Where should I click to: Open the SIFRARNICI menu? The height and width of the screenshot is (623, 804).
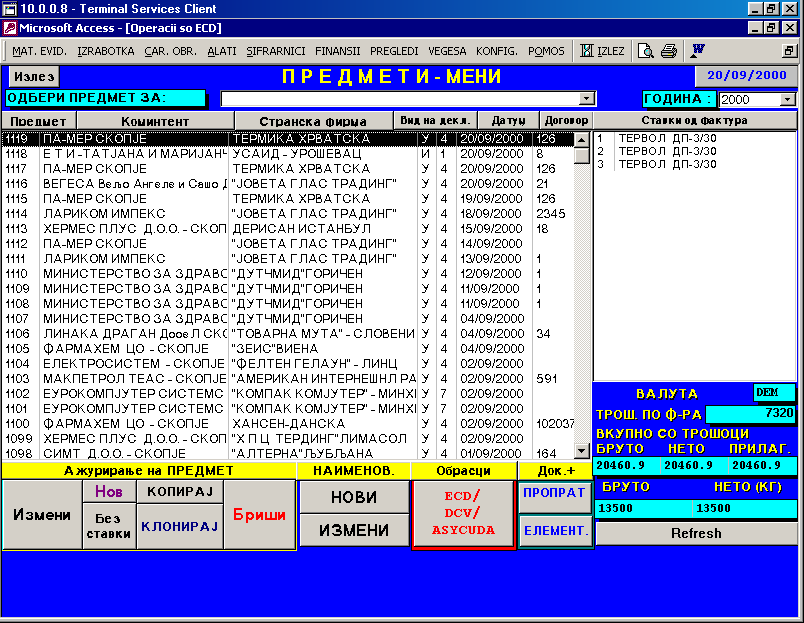tap(275, 51)
